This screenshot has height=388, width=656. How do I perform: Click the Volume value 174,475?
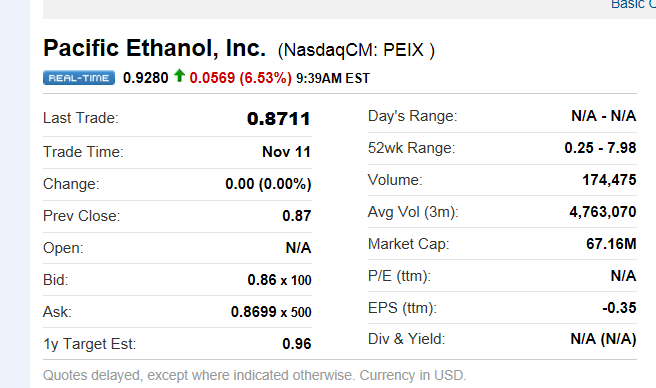tap(609, 180)
